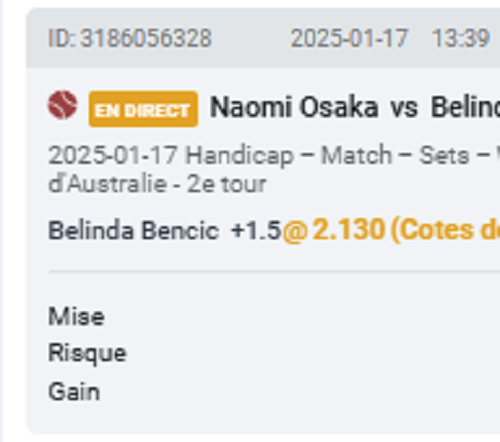Image resolution: width=500 pixels, height=442 pixels.
Task: Click the Gain row label
Action: pyautogui.click(x=74, y=391)
